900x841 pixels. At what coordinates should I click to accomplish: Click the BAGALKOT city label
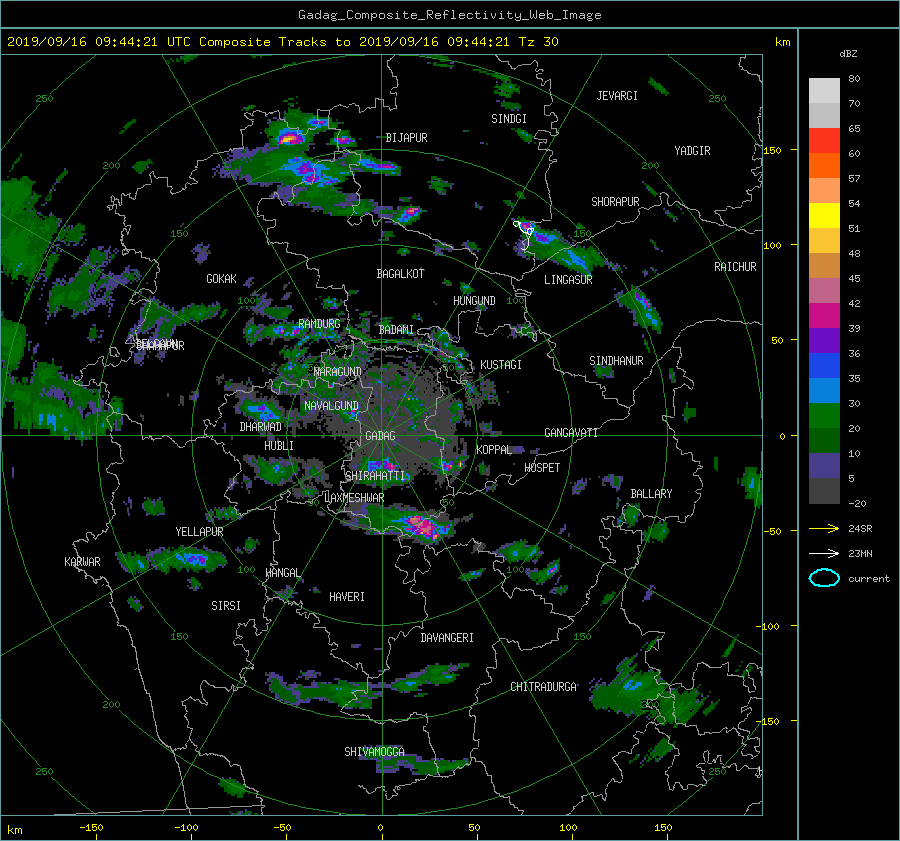tap(401, 274)
